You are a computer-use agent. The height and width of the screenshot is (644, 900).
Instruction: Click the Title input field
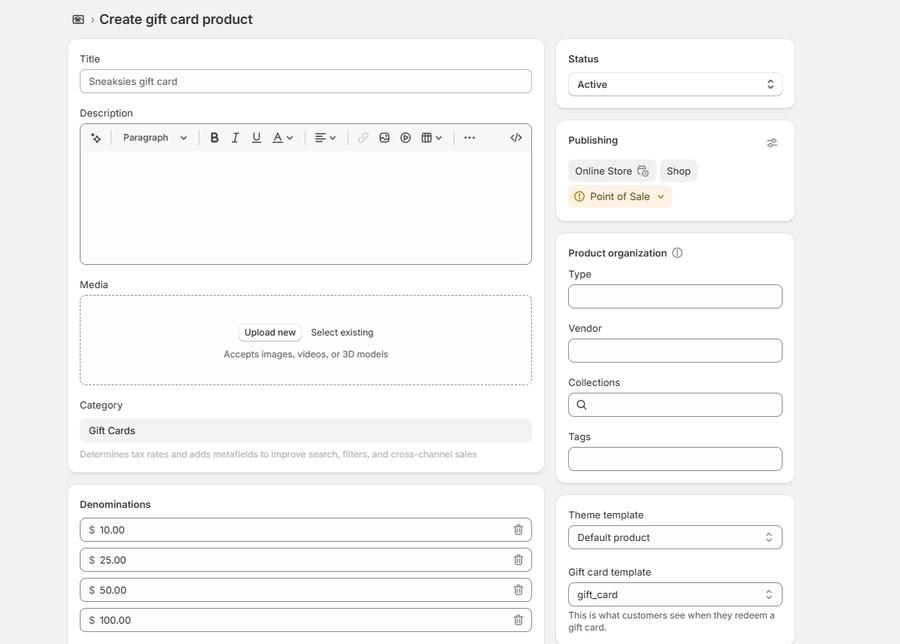(306, 82)
